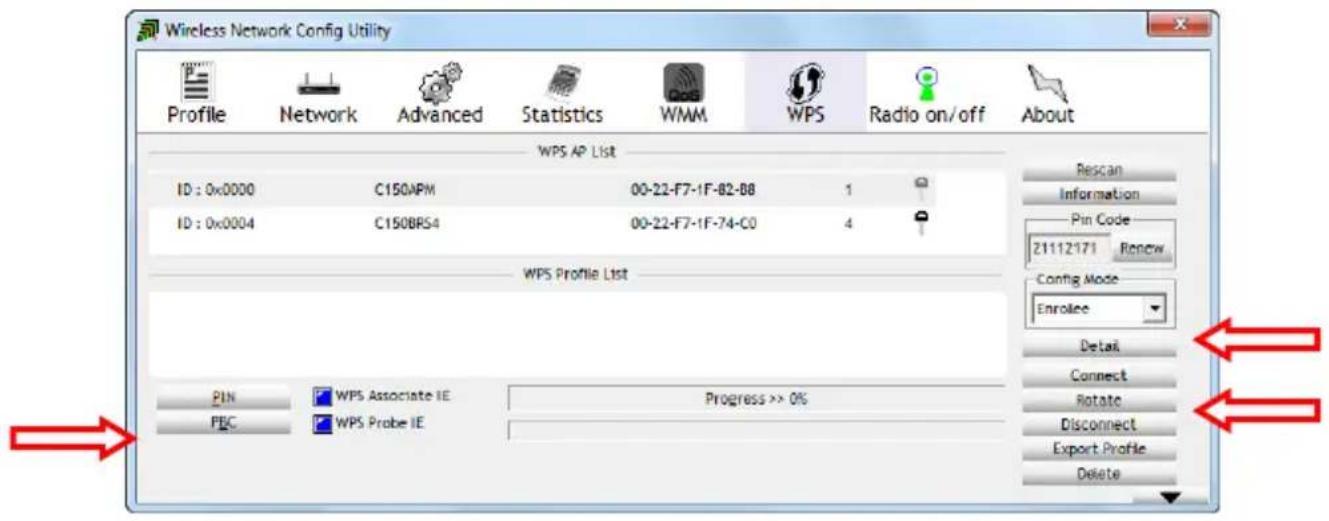Click Renew next to the pin code
This screenshot has height=521, width=1329.
pos(1144,249)
